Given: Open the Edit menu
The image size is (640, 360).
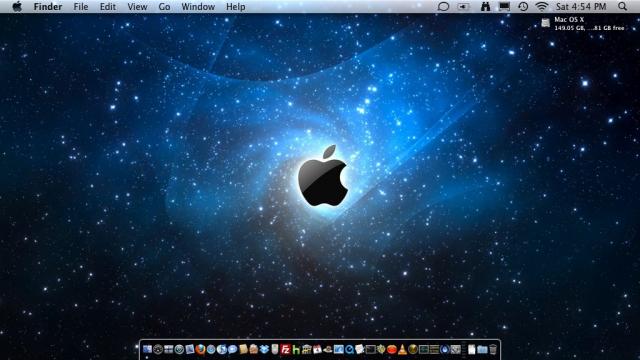Looking at the screenshot, I should 108,7.
